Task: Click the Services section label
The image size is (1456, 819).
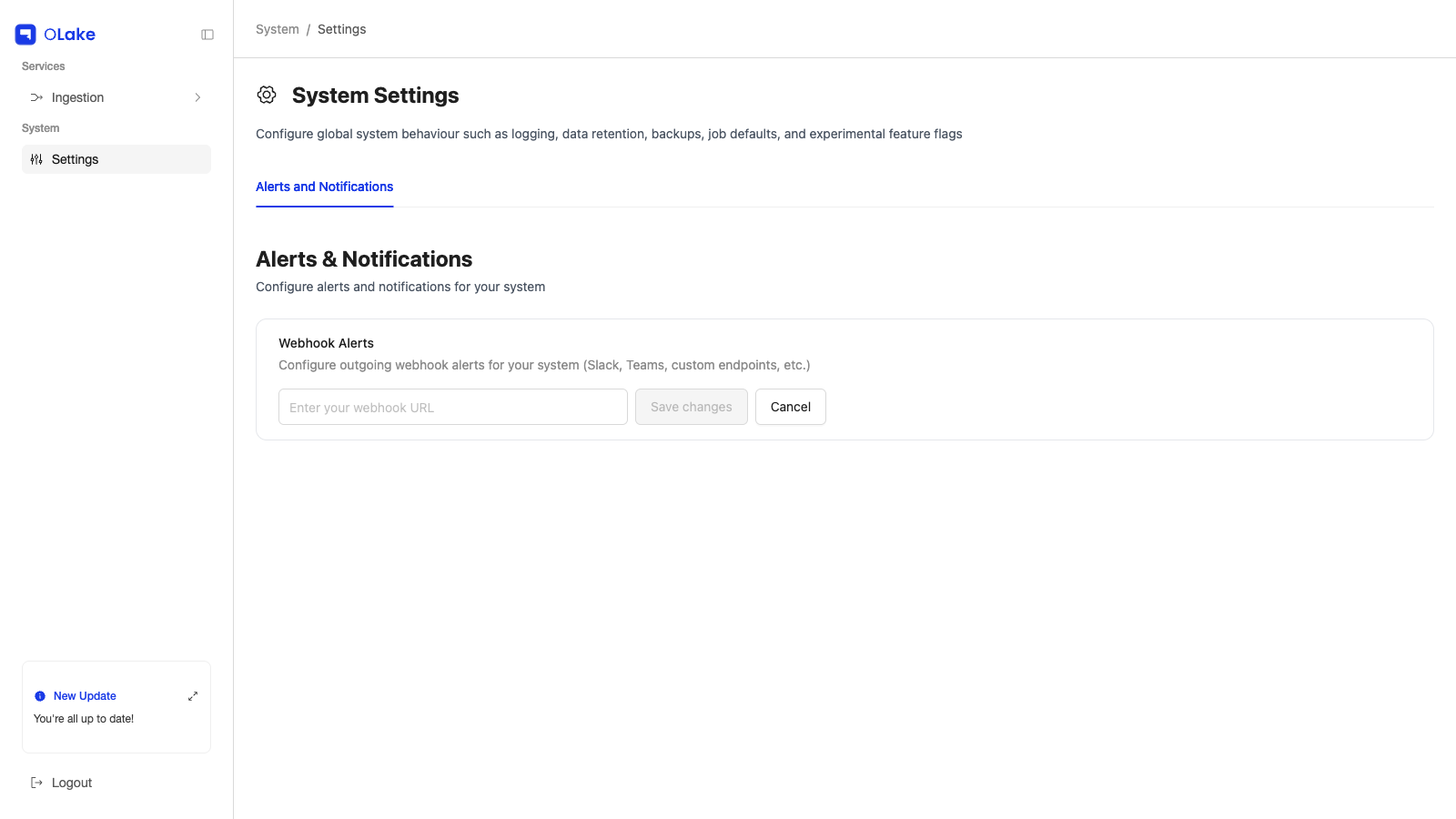Action: [44, 66]
